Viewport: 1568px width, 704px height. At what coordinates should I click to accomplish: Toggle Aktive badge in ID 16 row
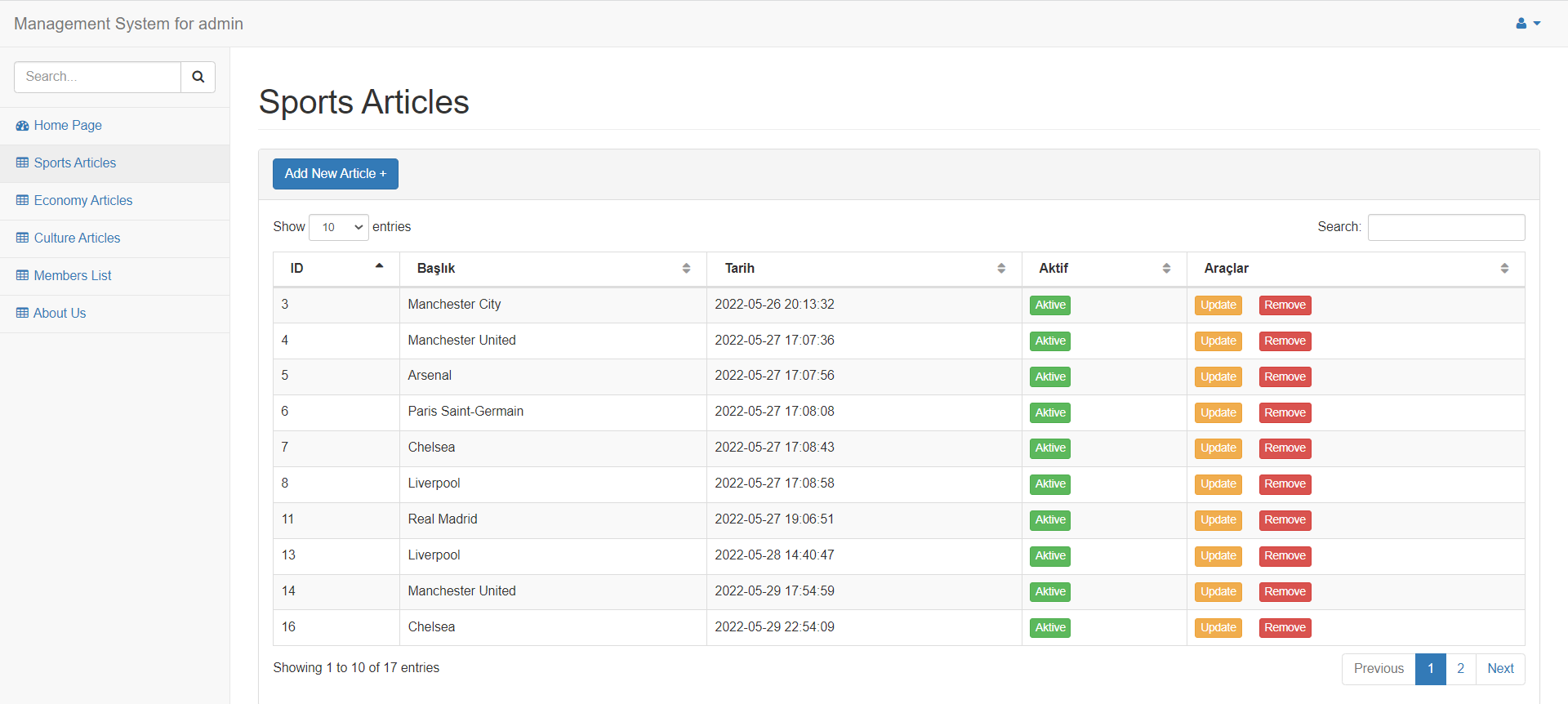point(1050,628)
